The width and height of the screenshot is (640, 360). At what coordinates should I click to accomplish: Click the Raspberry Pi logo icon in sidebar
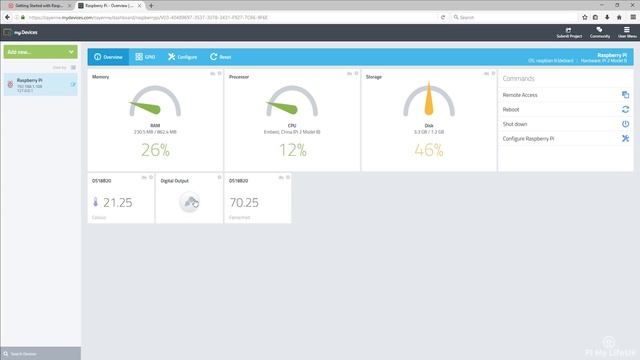(10, 84)
